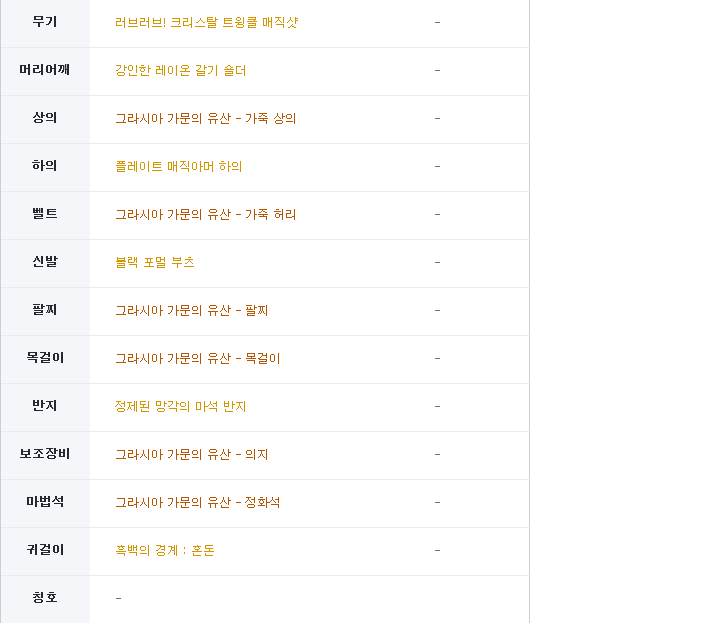The width and height of the screenshot is (704, 624).
Task: Open 그라시아 가문의 유산 - 가죽 허리 link
Action: (x=205, y=215)
